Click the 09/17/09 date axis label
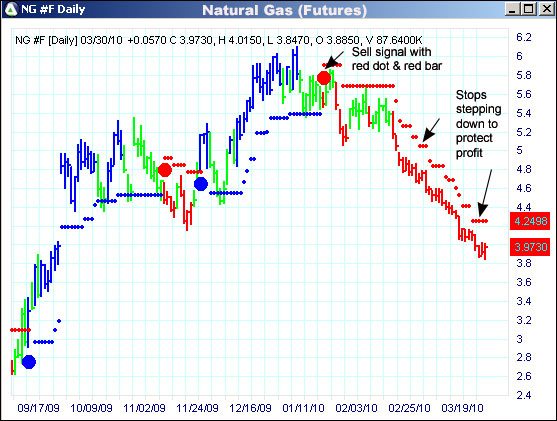 [38, 408]
